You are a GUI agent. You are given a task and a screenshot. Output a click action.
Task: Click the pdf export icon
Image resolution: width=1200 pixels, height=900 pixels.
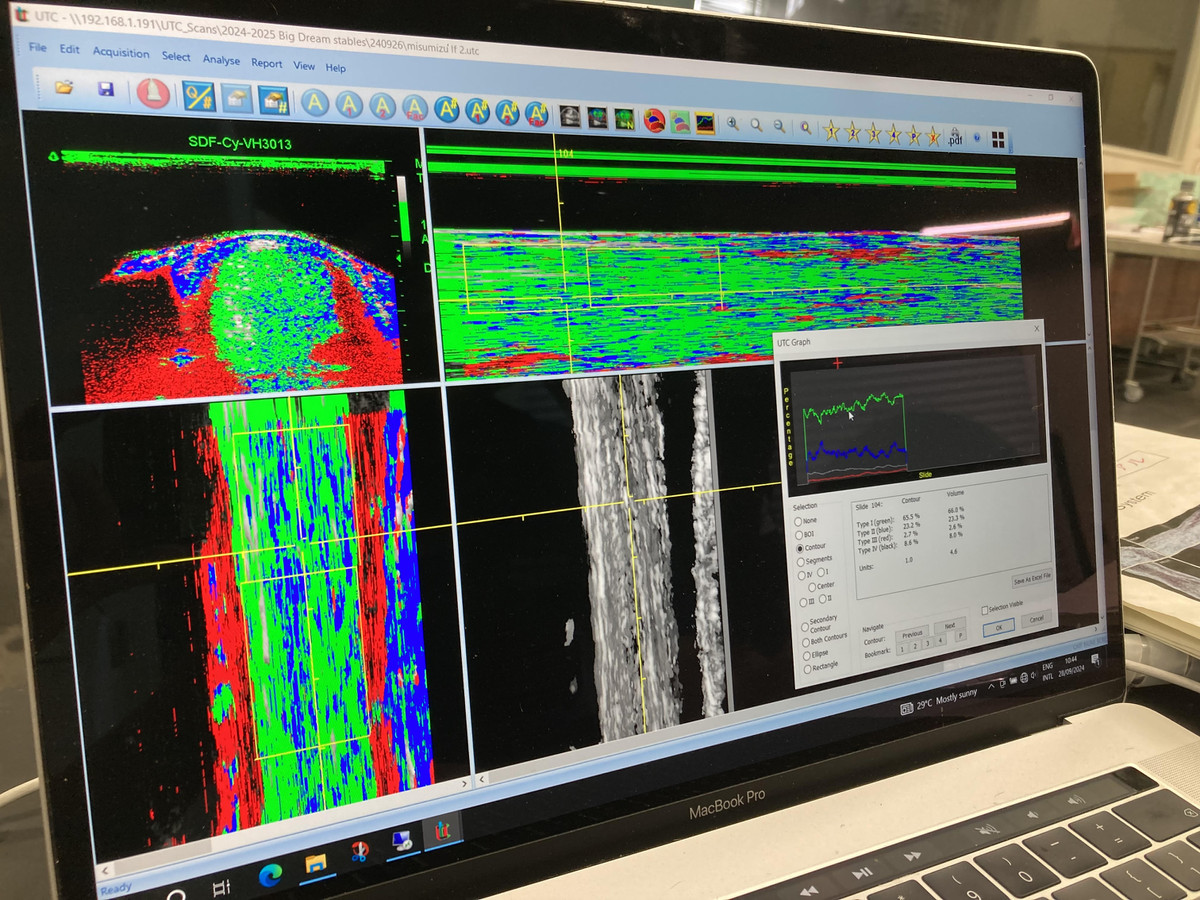(955, 137)
